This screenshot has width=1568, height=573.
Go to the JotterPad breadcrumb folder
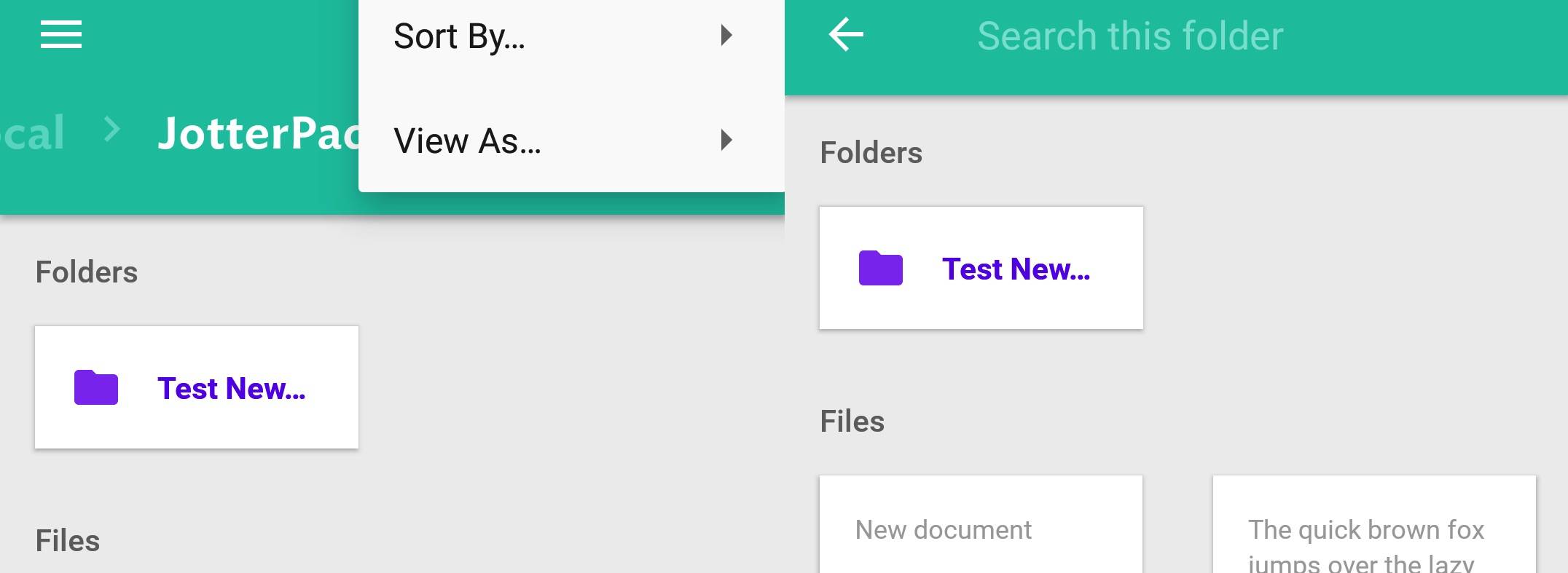(259, 133)
